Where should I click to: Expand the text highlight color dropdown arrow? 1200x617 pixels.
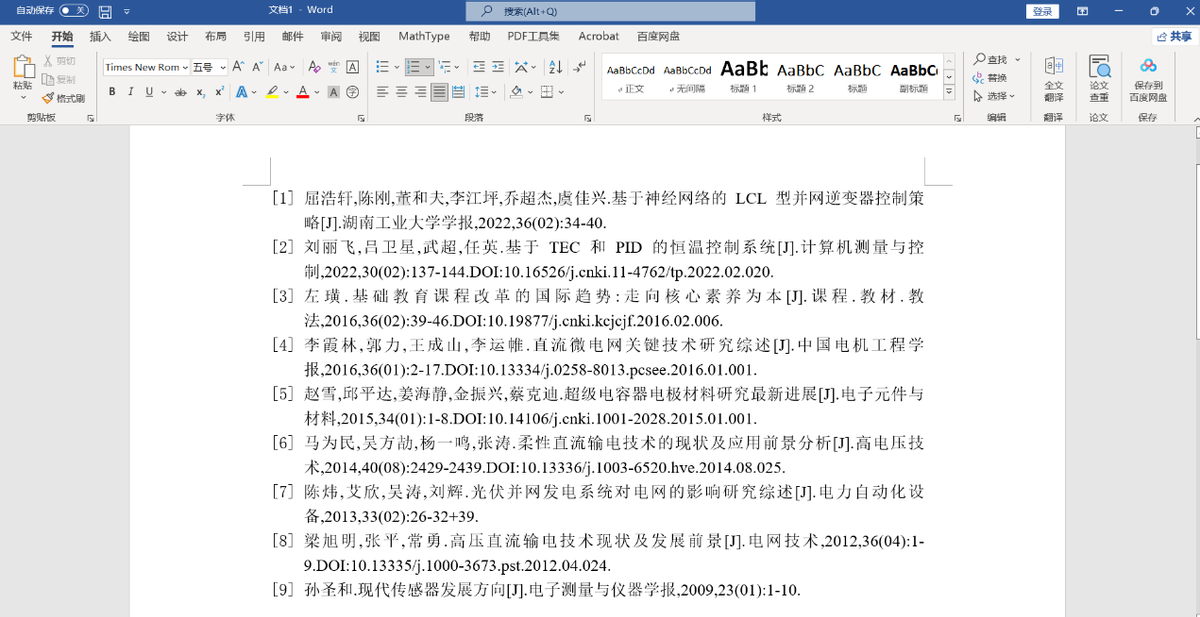pos(285,92)
